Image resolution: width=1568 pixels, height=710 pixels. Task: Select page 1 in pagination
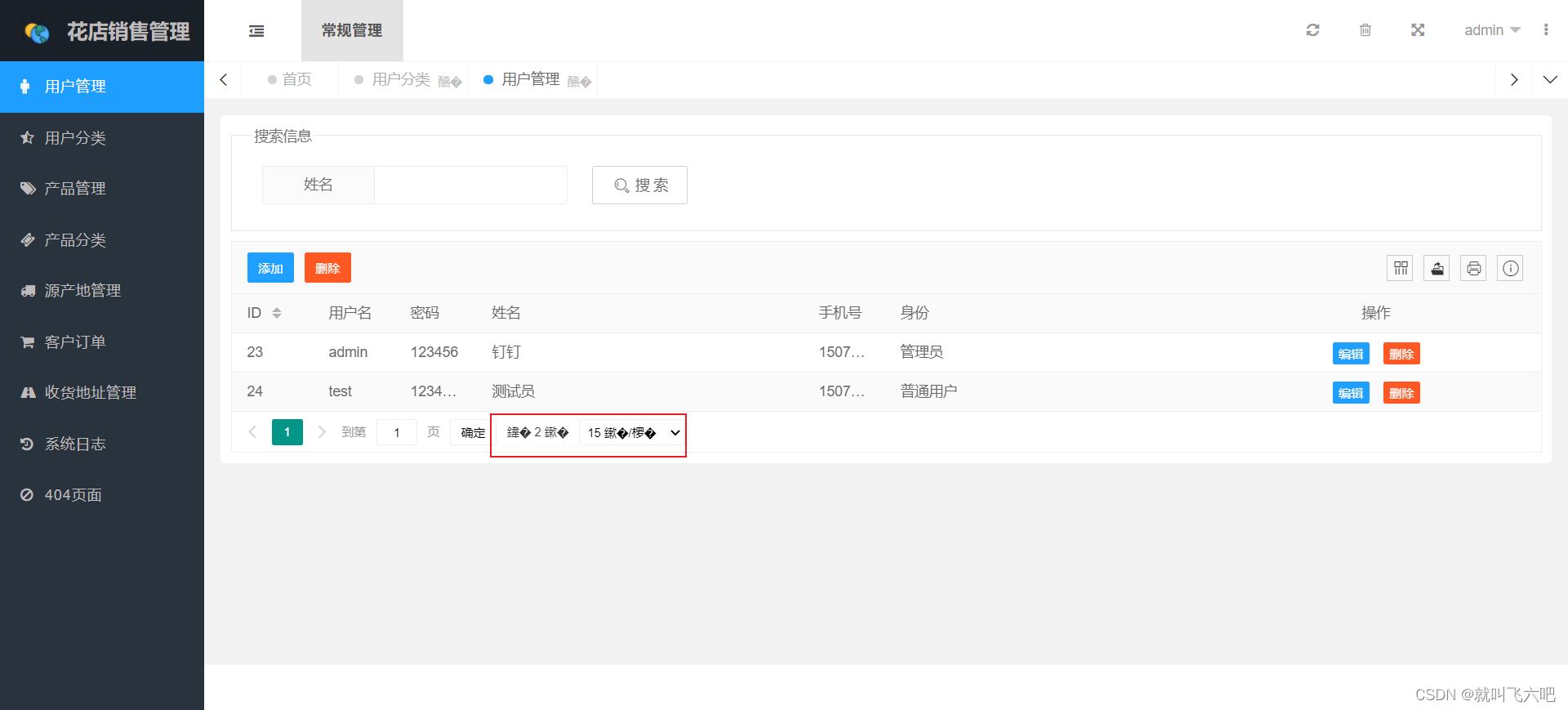point(287,432)
